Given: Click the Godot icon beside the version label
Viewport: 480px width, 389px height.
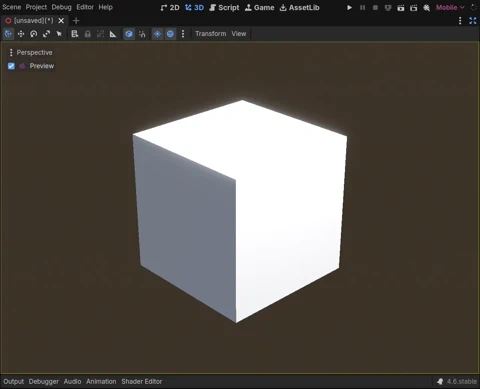Looking at the screenshot, I should pos(440,381).
